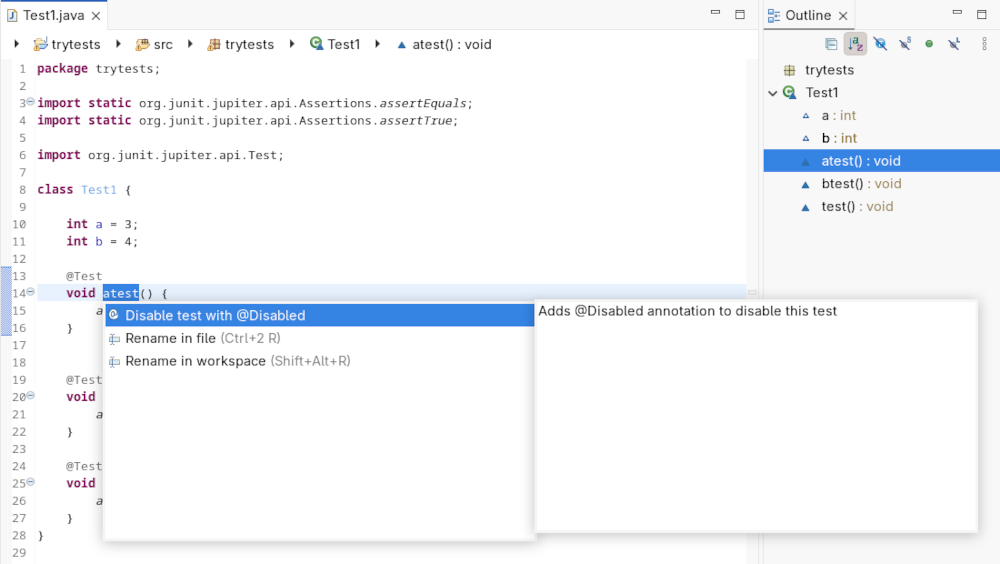Expand breadcrumb arrow before src
Viewport: 1000px width, 564px height.
119,44
